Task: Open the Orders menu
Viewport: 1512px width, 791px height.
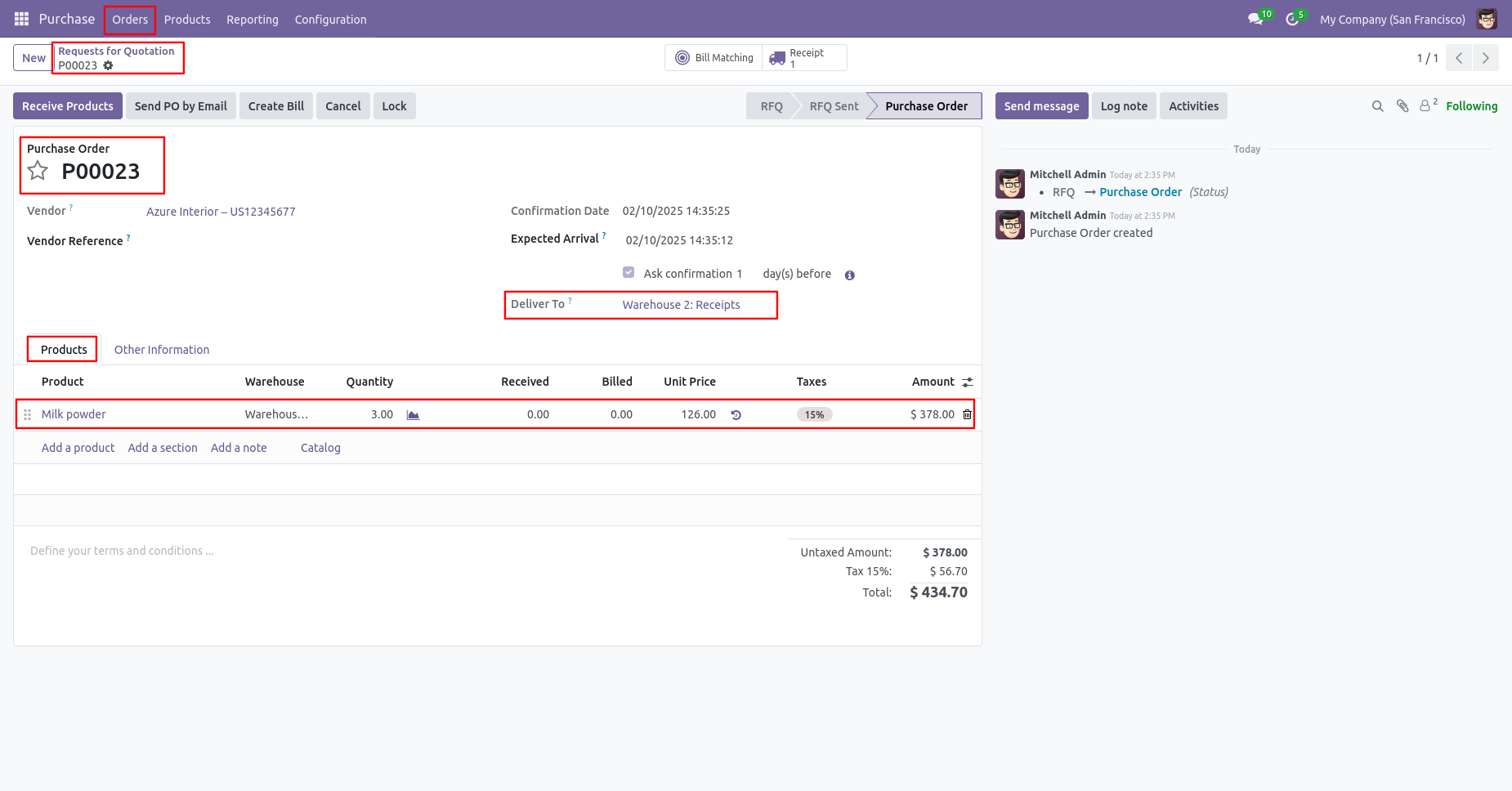Action: click(130, 20)
